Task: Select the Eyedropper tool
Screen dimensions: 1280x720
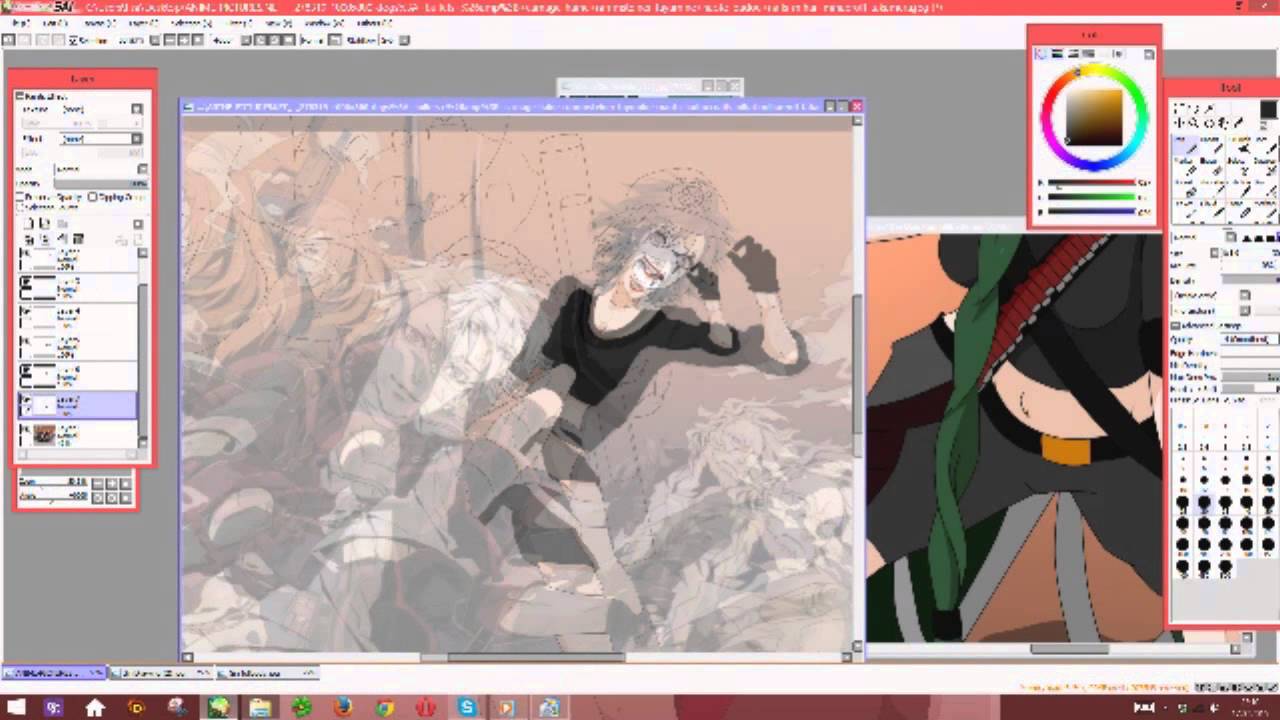Action: point(1239,122)
